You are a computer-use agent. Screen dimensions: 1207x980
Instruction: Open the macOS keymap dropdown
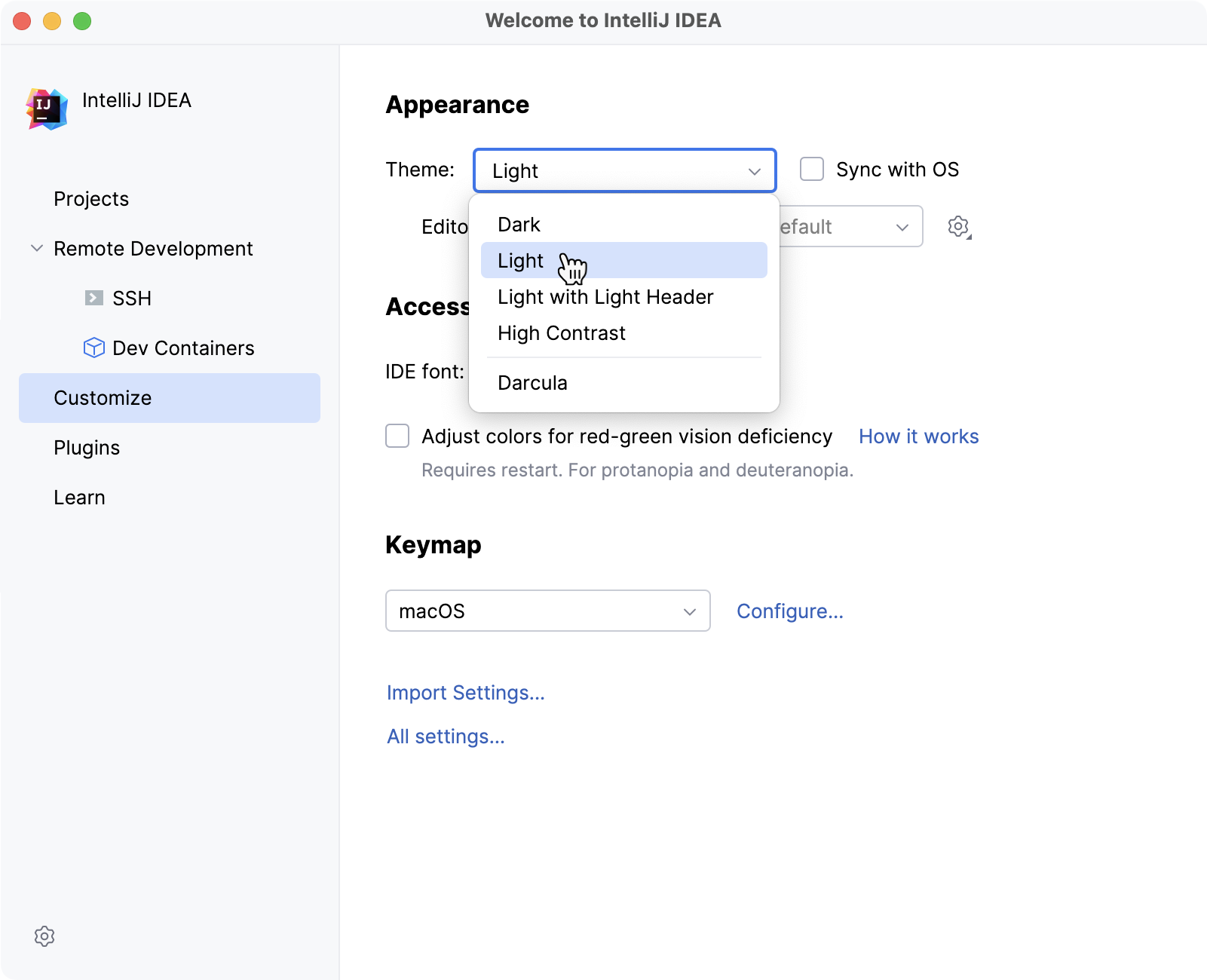tap(548, 611)
